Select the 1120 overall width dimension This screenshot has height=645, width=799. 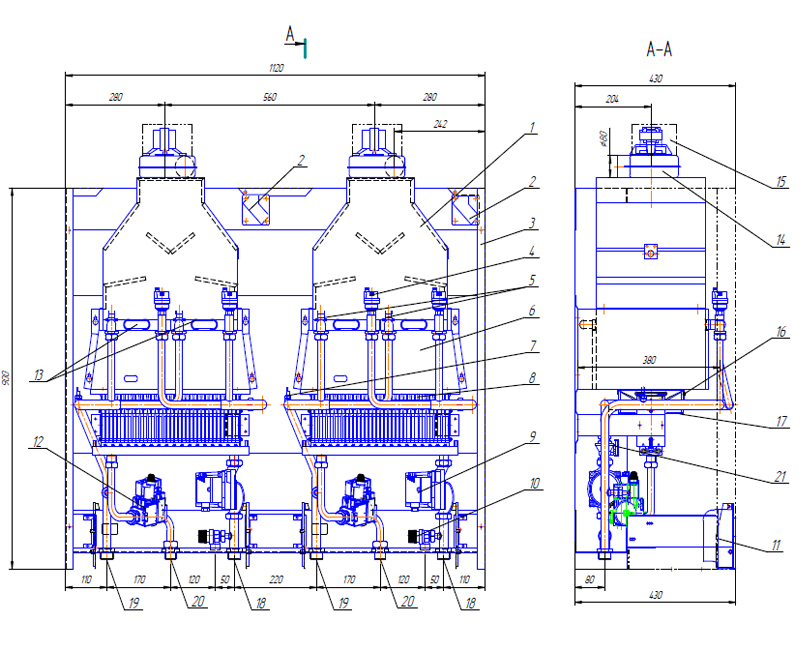[275, 67]
